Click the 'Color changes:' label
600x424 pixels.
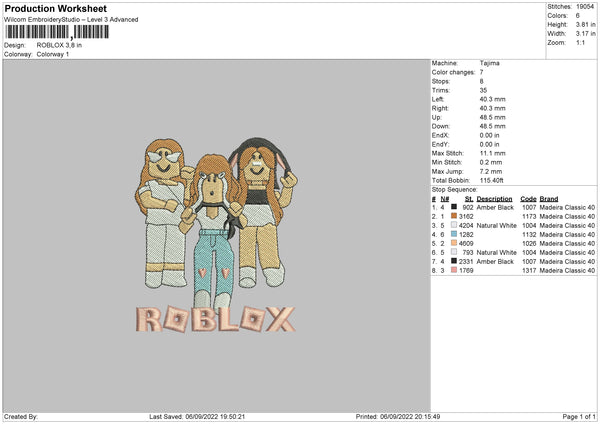point(453,72)
